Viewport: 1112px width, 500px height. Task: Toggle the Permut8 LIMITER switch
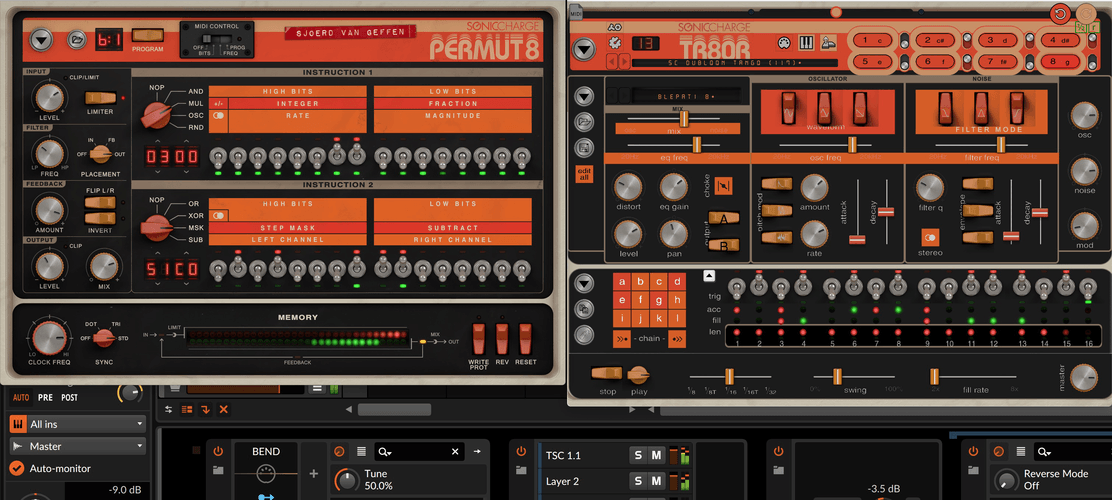[99, 98]
